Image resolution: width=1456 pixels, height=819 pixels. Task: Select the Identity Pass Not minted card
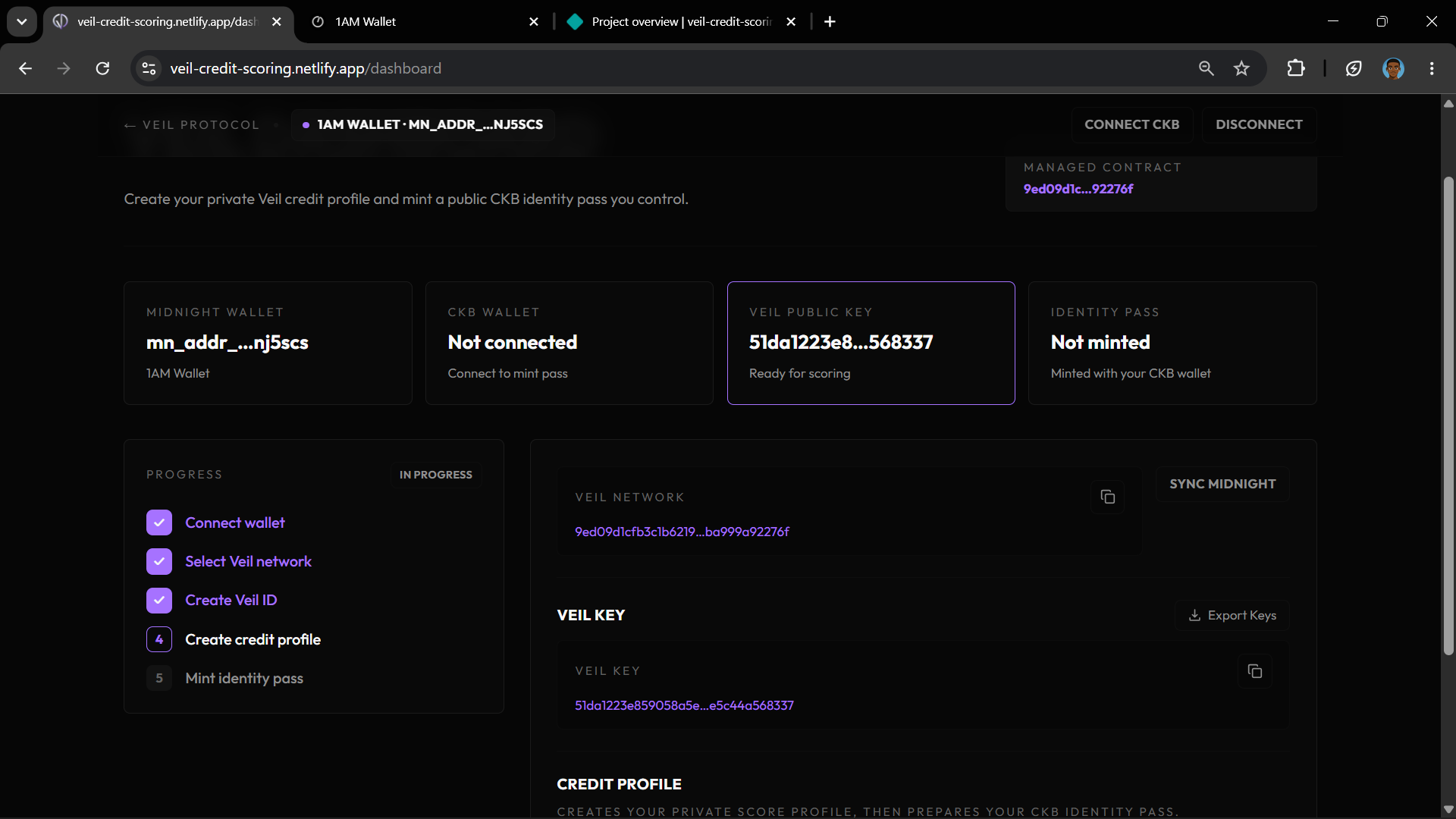(x=1172, y=343)
